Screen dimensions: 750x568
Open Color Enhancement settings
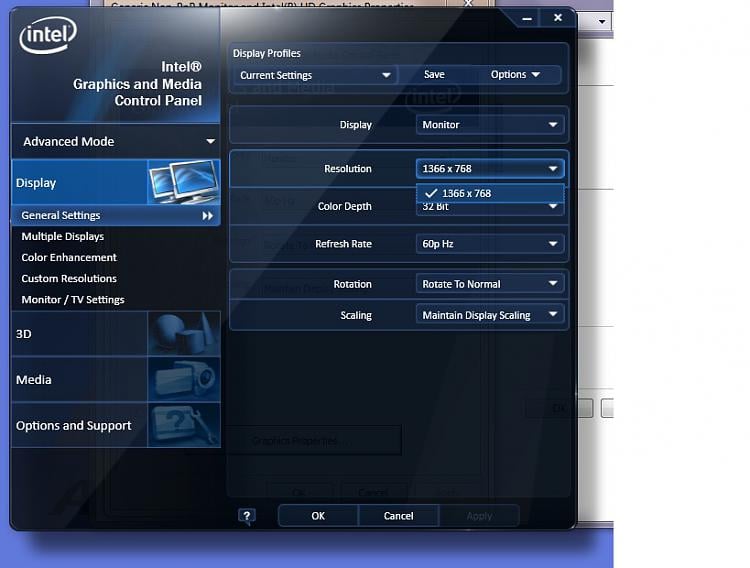[x=69, y=257]
